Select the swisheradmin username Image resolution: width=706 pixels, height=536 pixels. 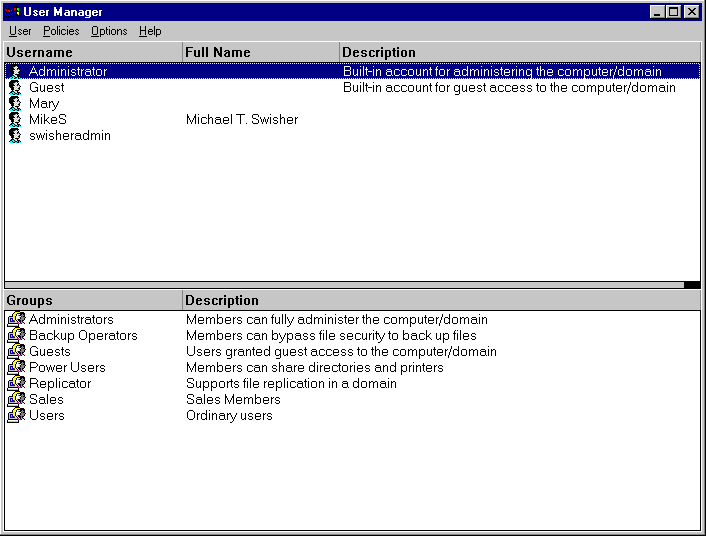[x=70, y=136]
